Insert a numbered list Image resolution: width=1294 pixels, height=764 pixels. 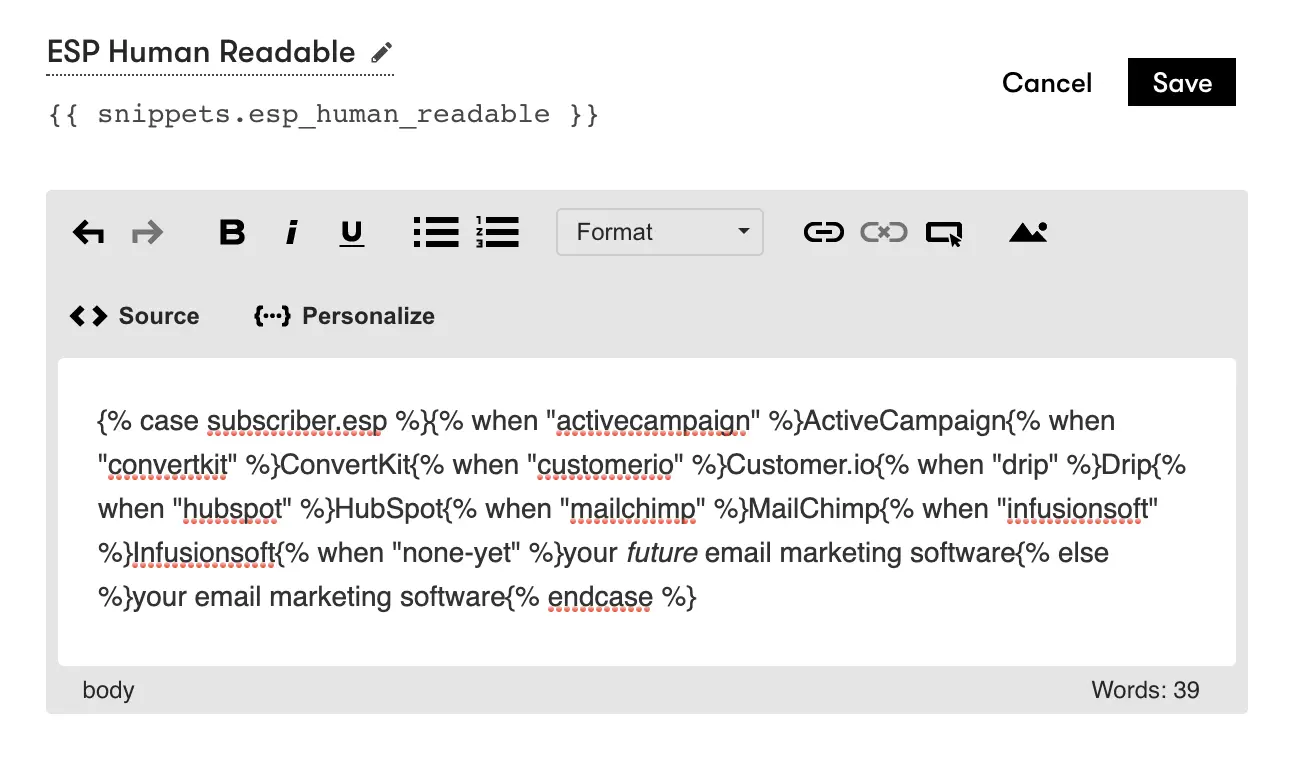[x=497, y=232]
